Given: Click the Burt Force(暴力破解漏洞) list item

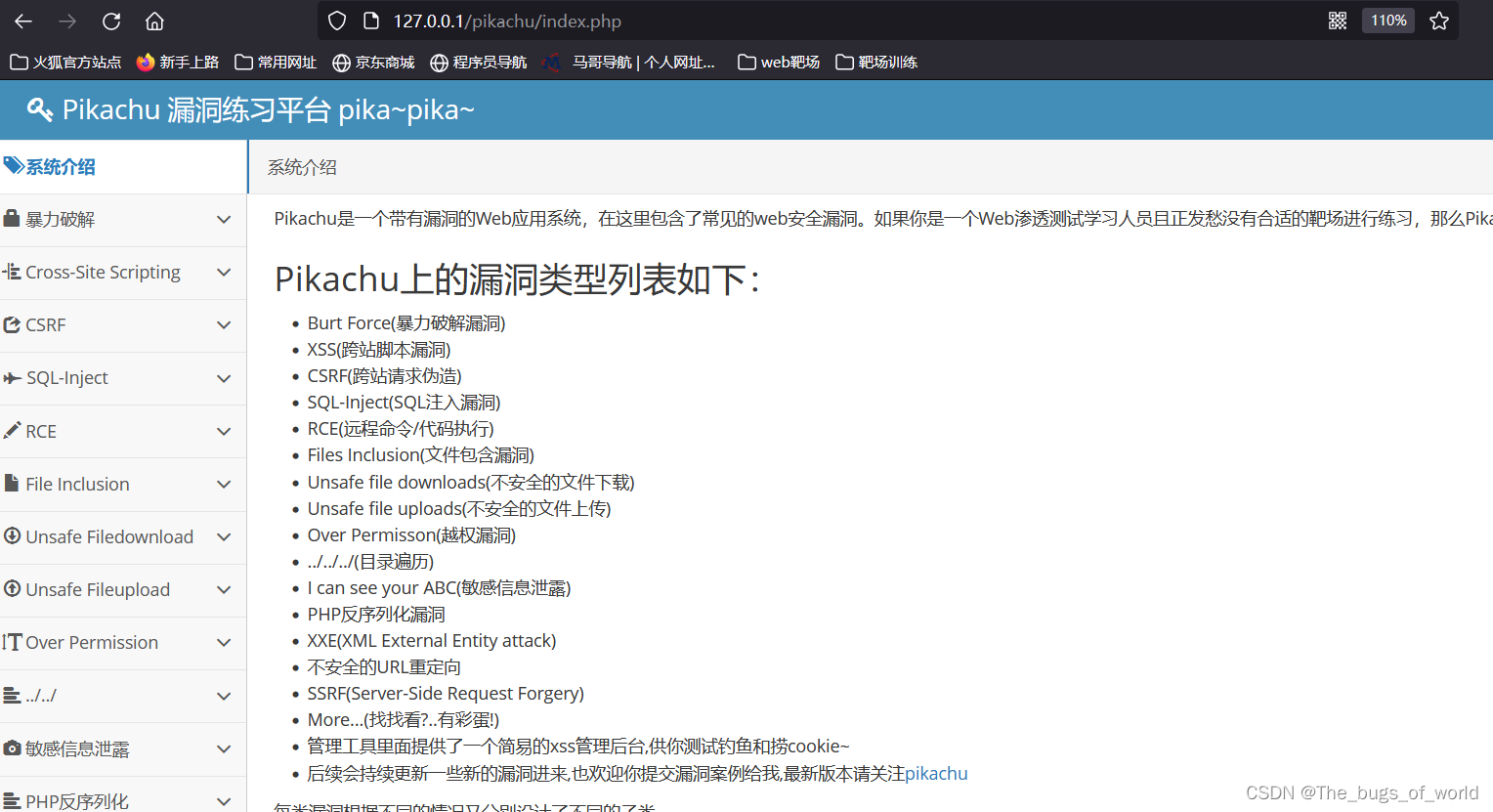Looking at the screenshot, I should (x=406, y=323).
